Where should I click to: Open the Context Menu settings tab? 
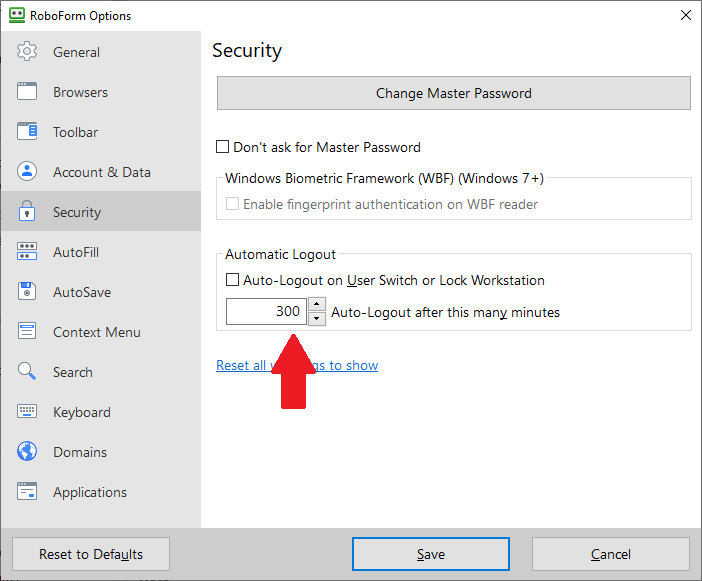coord(96,332)
